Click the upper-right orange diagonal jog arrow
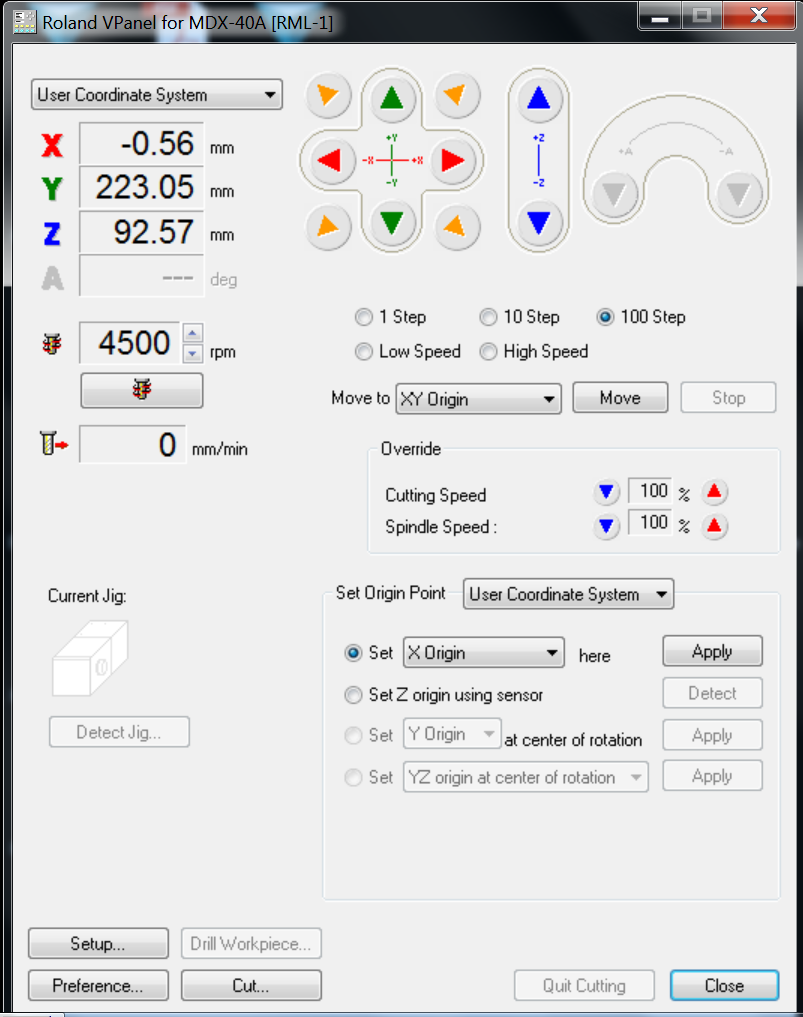 457,96
